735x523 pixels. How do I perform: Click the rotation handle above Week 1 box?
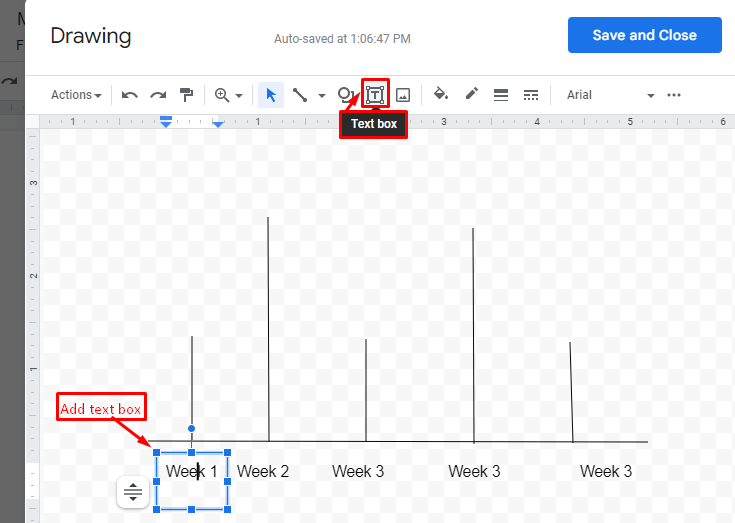[x=191, y=428]
